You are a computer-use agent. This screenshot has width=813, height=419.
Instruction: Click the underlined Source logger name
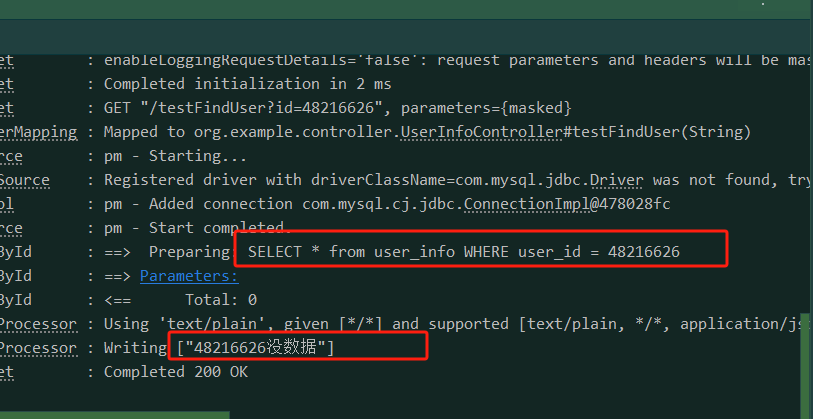click(x=24, y=180)
